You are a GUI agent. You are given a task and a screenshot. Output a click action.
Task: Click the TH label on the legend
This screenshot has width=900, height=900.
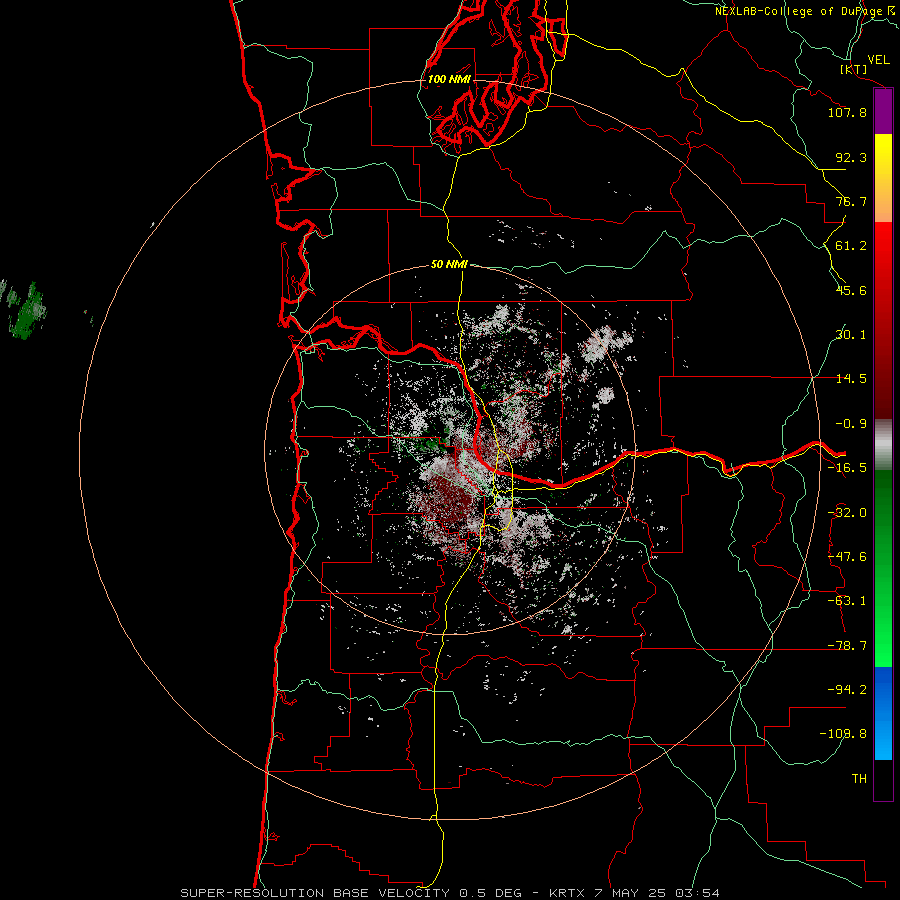859,779
